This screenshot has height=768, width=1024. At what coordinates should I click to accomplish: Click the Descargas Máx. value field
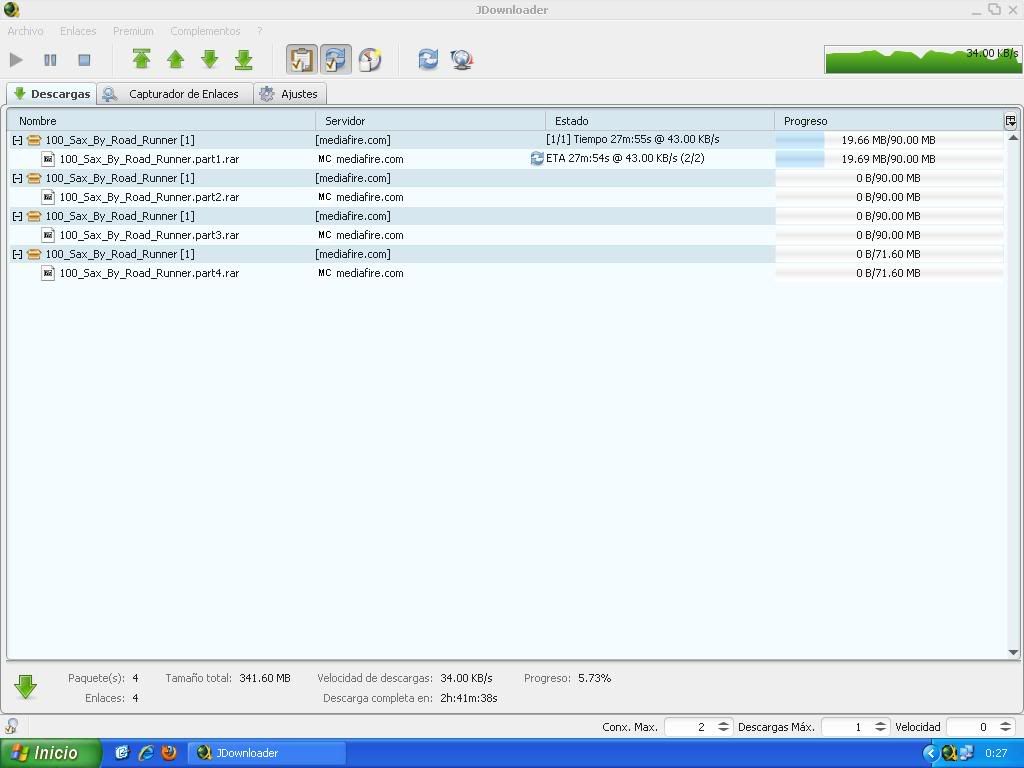(847, 727)
